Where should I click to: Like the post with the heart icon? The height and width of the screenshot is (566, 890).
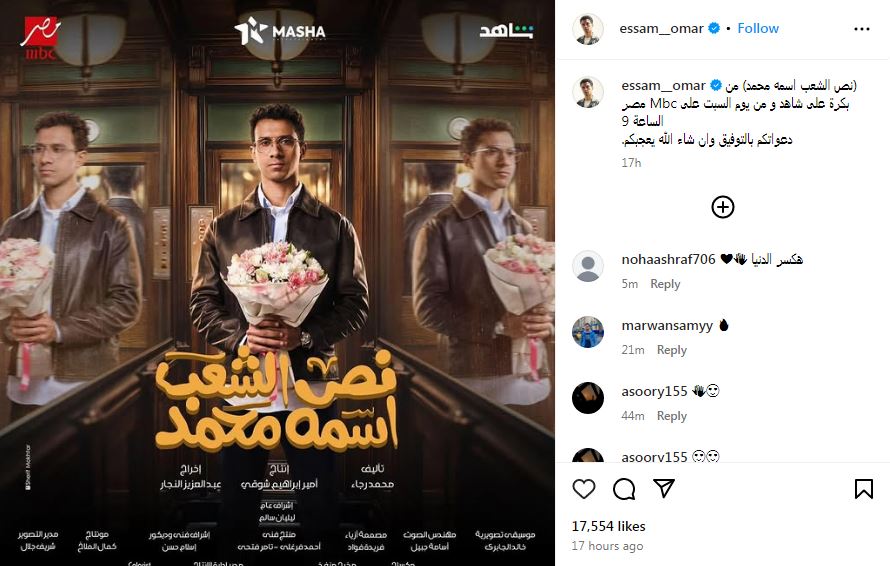[x=583, y=489]
